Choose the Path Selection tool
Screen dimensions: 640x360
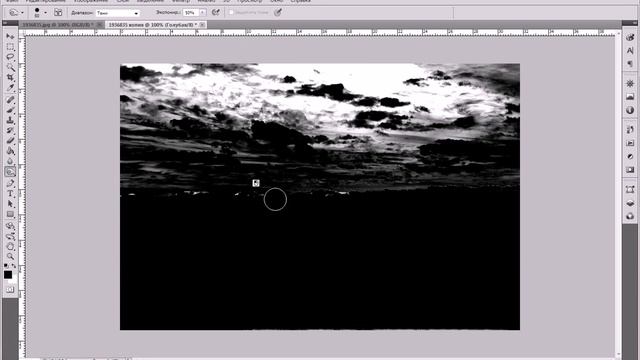click(10, 204)
